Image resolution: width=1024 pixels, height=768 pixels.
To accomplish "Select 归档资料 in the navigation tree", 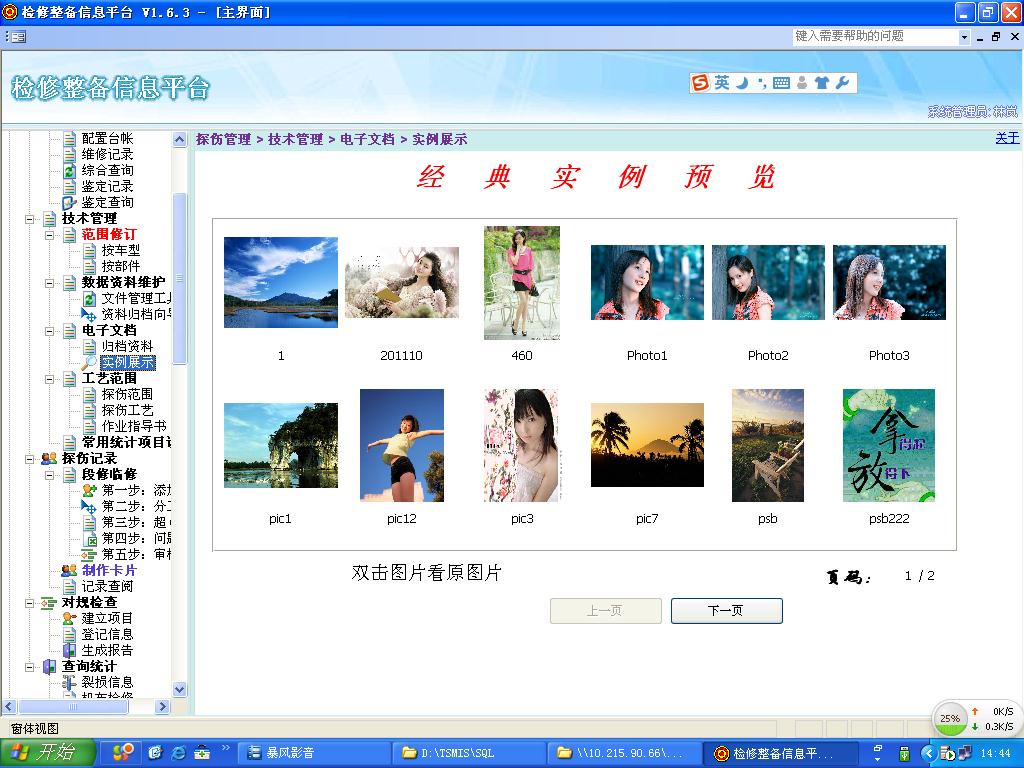I will pos(127,346).
